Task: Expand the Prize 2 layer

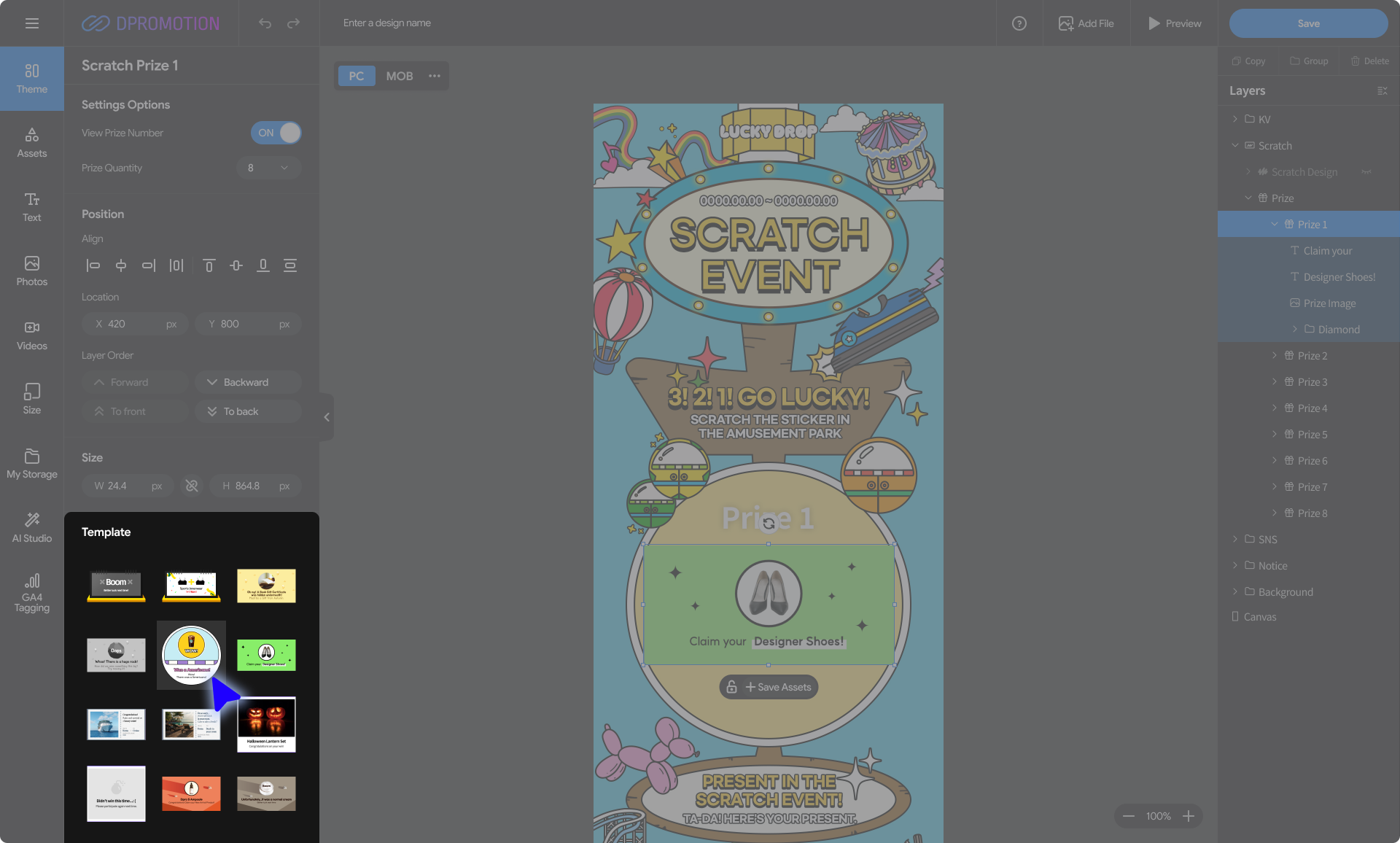Action: click(1275, 355)
